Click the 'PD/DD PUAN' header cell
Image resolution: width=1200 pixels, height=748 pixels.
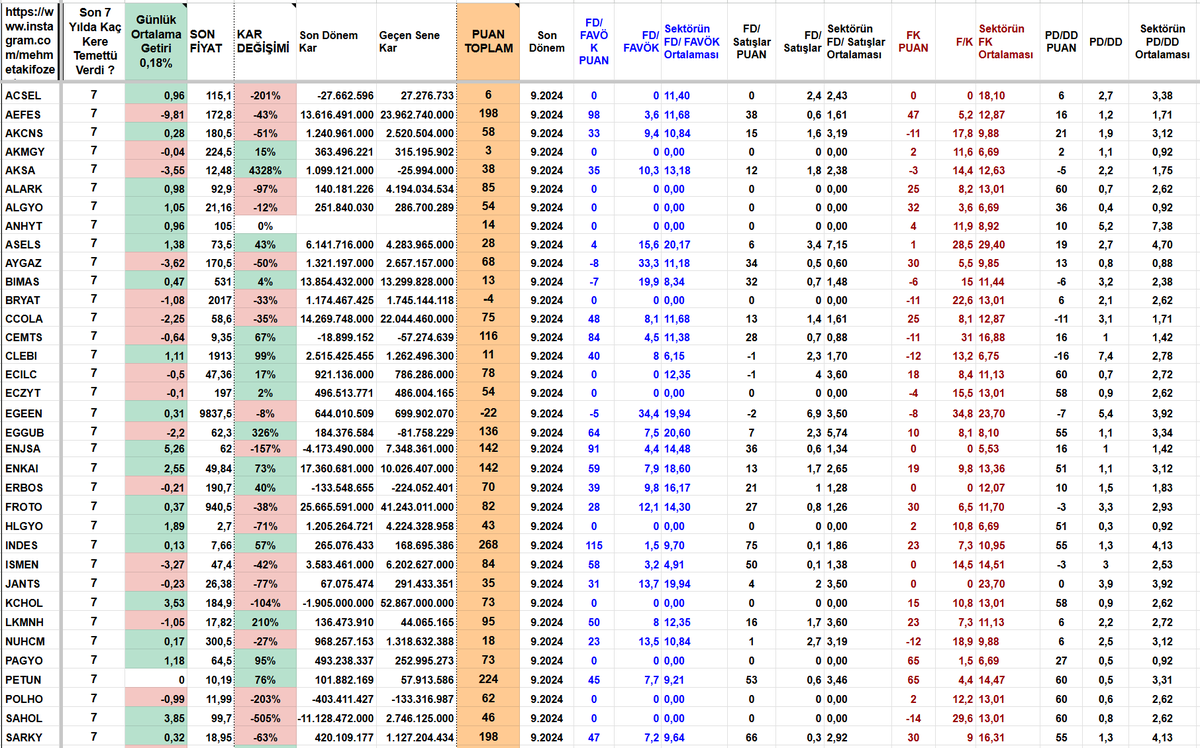click(1061, 40)
